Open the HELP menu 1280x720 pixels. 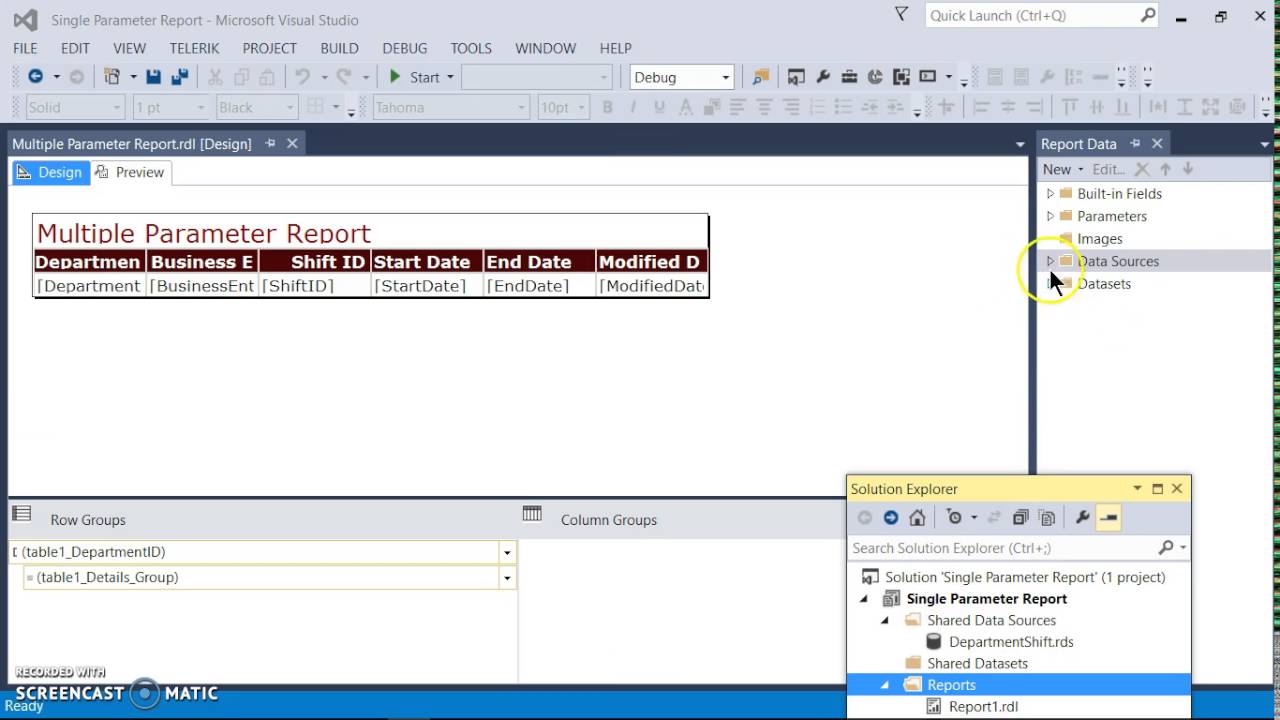(615, 48)
